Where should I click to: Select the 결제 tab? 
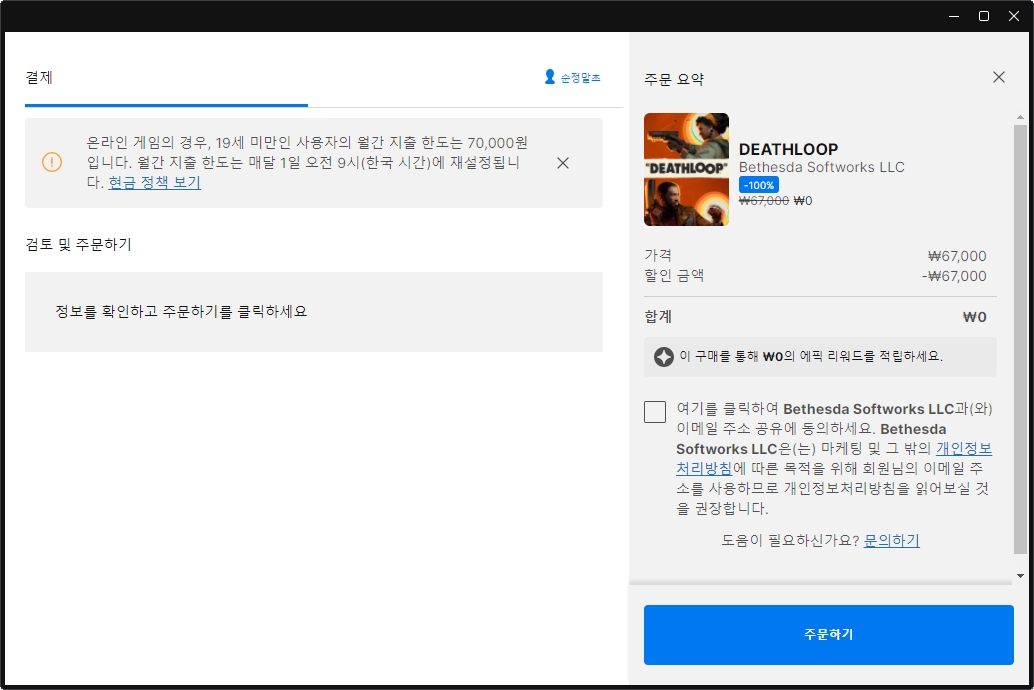39,78
